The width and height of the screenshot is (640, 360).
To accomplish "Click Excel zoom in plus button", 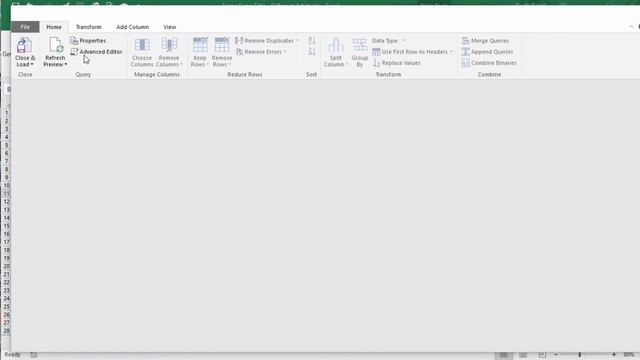I will click(x=613, y=355).
